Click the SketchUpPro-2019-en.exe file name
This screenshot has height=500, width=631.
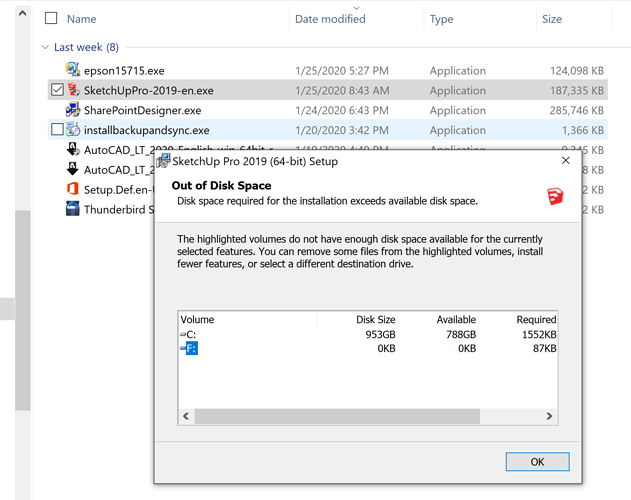148,91
